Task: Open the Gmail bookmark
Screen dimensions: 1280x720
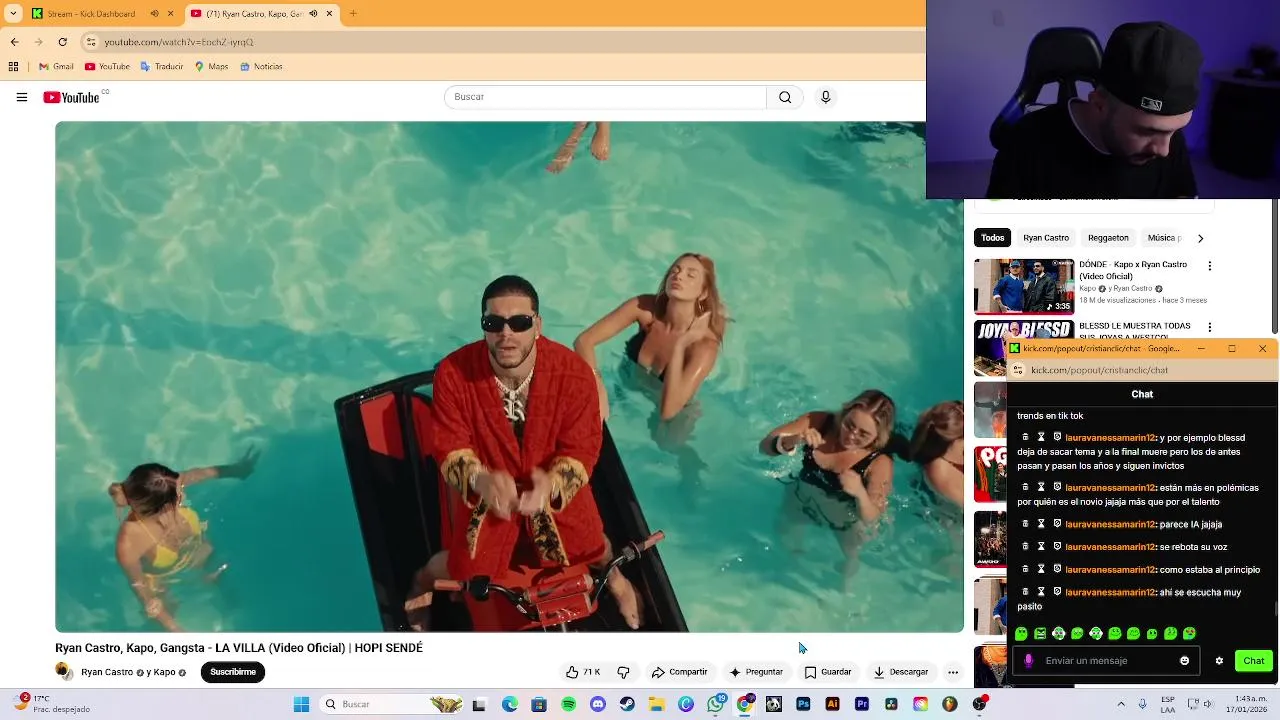Action: pyautogui.click(x=56, y=67)
